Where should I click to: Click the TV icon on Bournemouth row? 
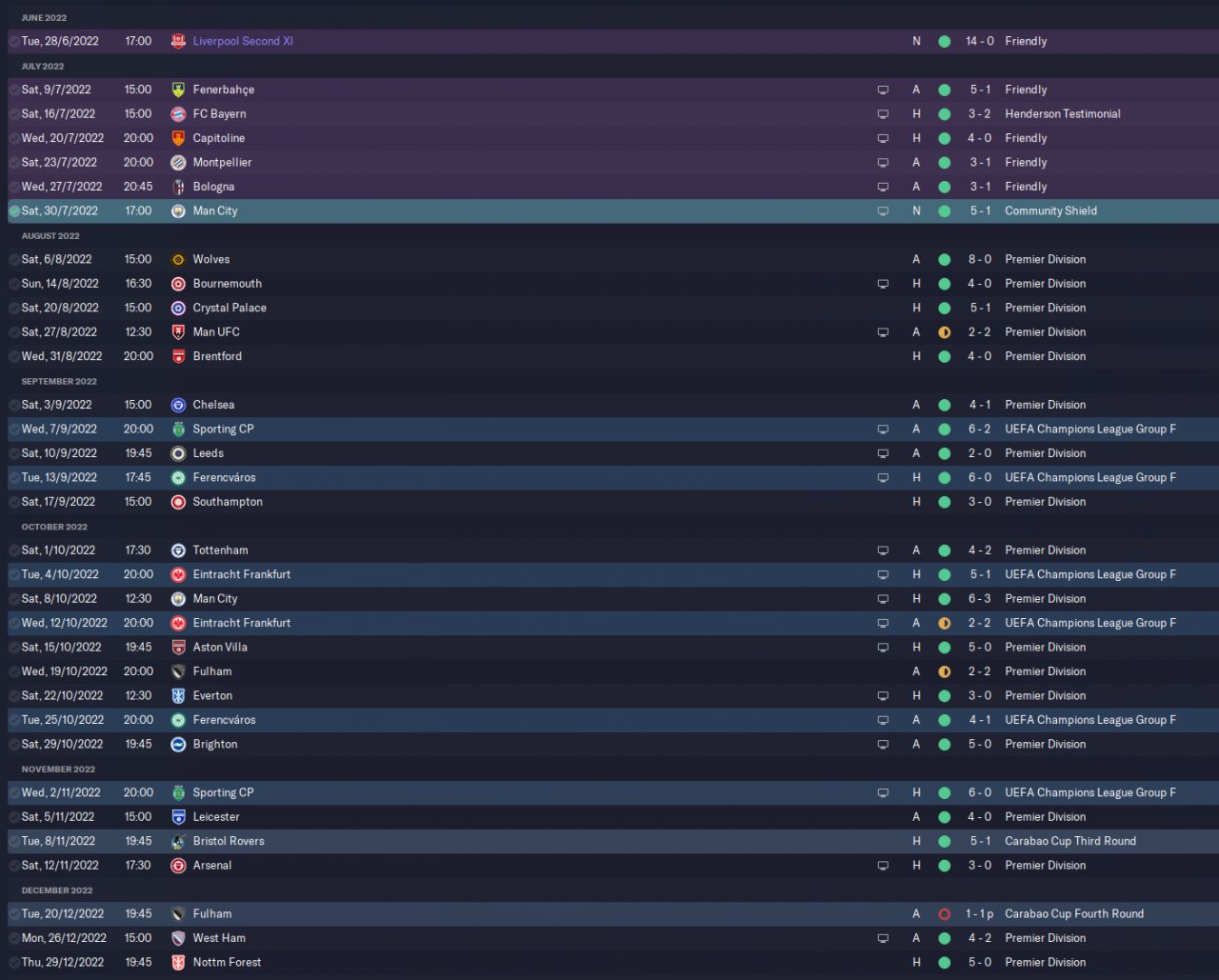(883, 284)
